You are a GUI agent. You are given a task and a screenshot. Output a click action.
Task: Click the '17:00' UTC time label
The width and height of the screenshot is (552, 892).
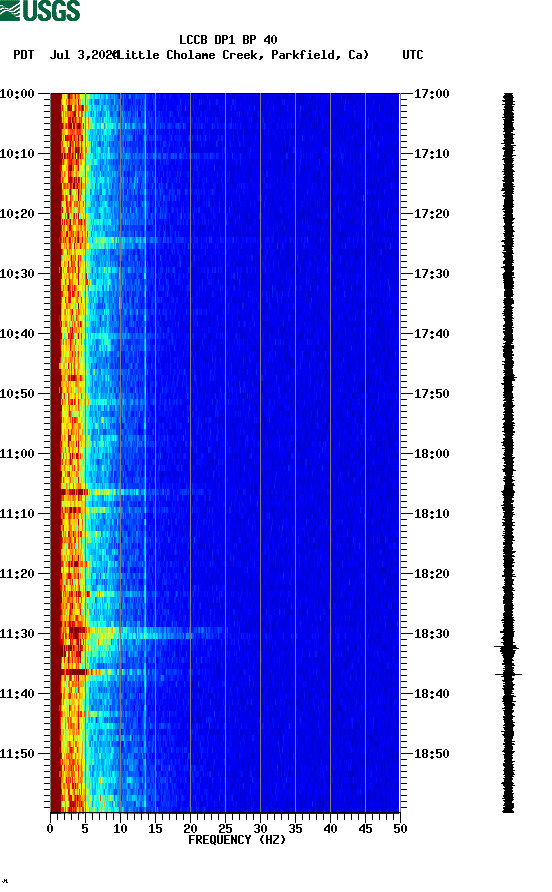(x=431, y=94)
